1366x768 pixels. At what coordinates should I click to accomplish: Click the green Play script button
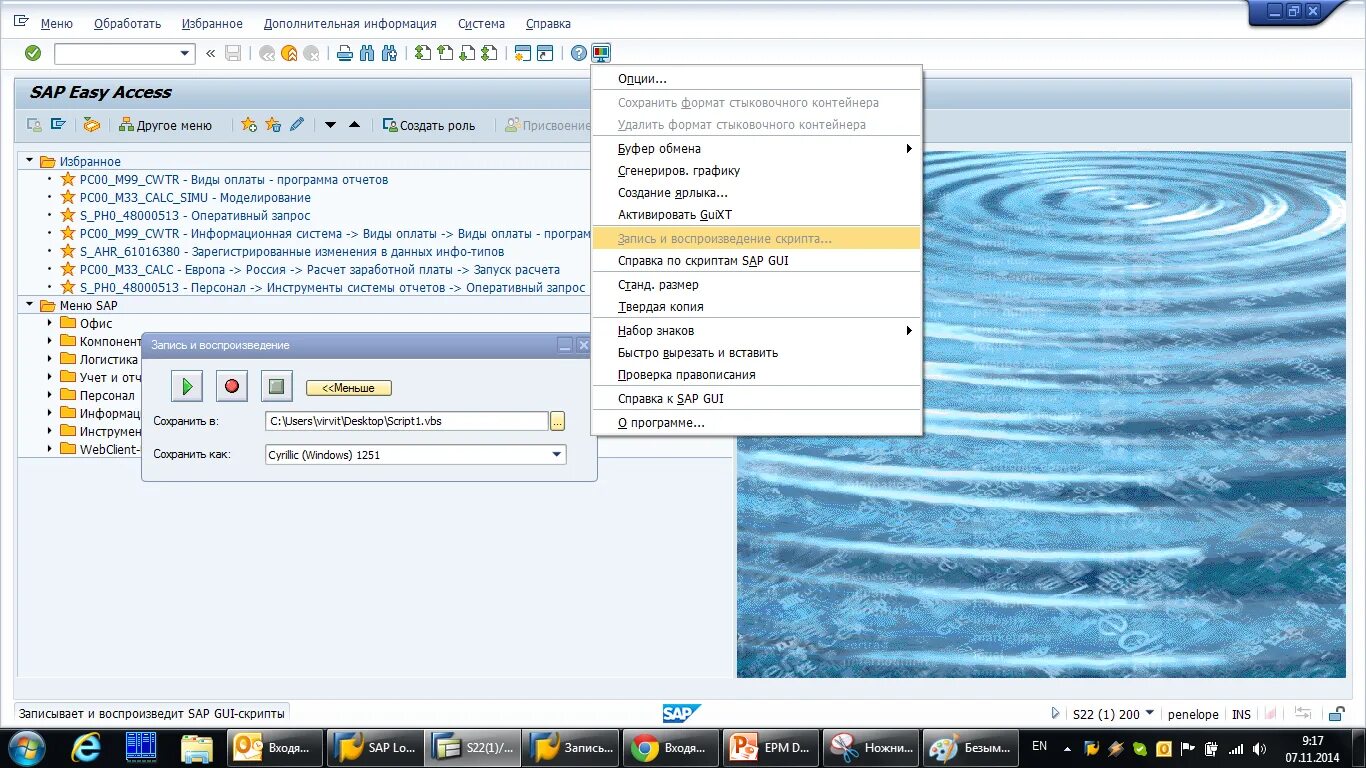click(x=186, y=386)
